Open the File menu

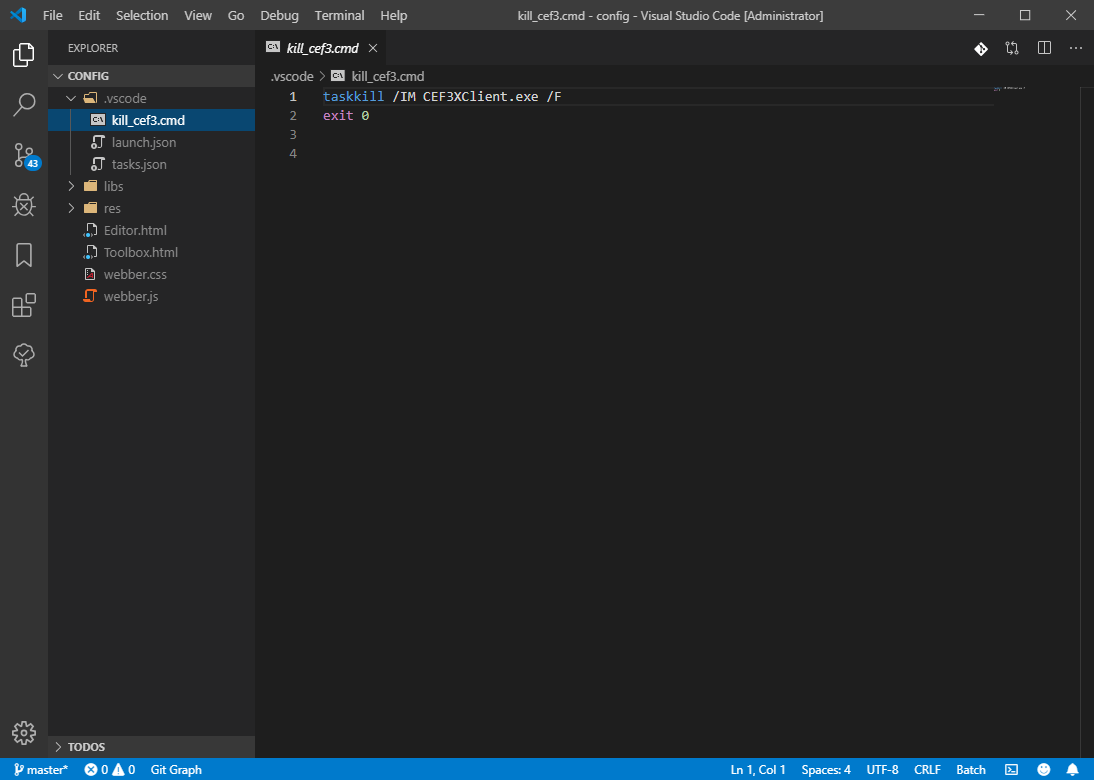pos(52,15)
